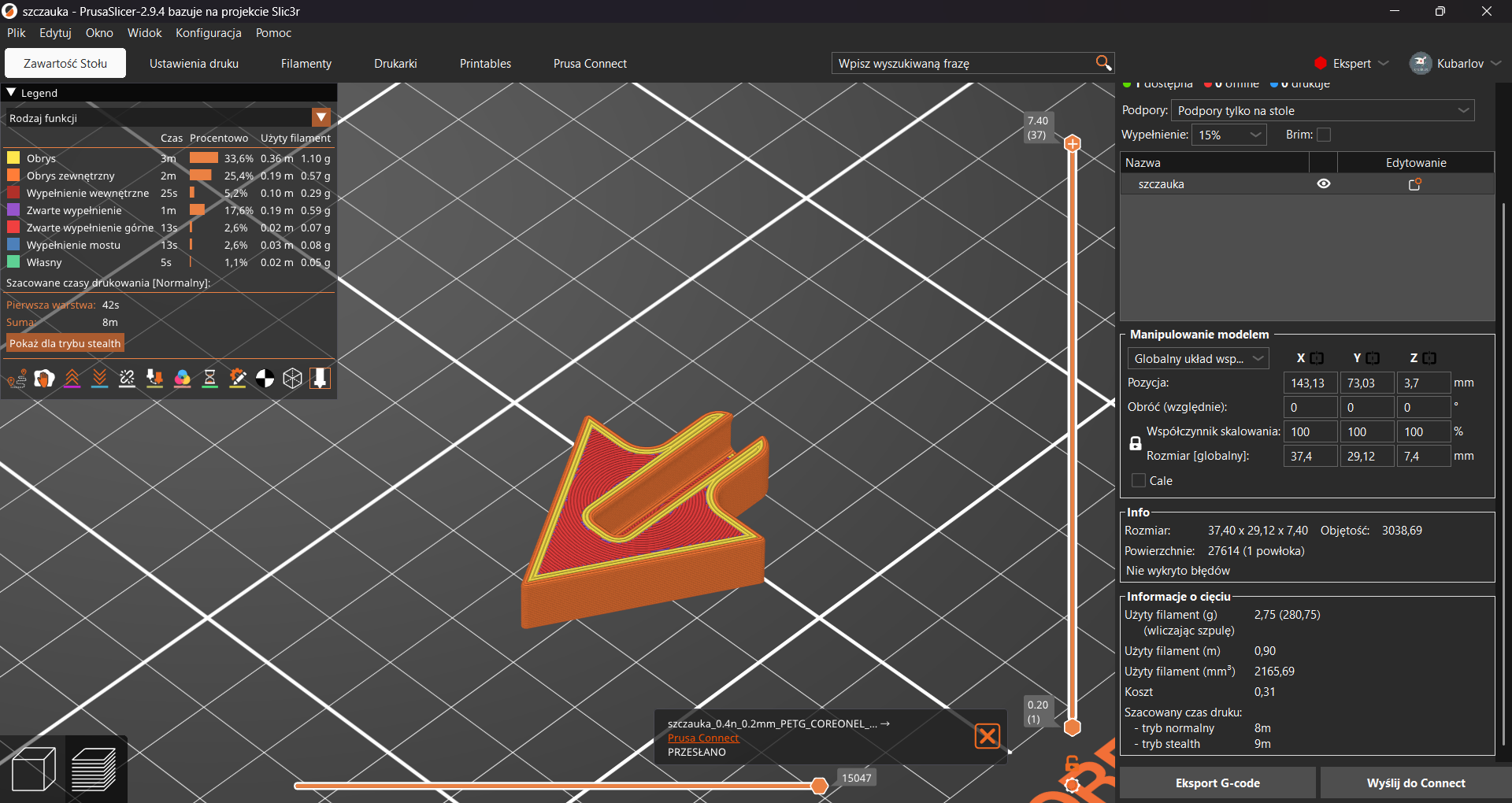Mirror the model along Z axis
1512x803 pixels.
[x=1429, y=358]
